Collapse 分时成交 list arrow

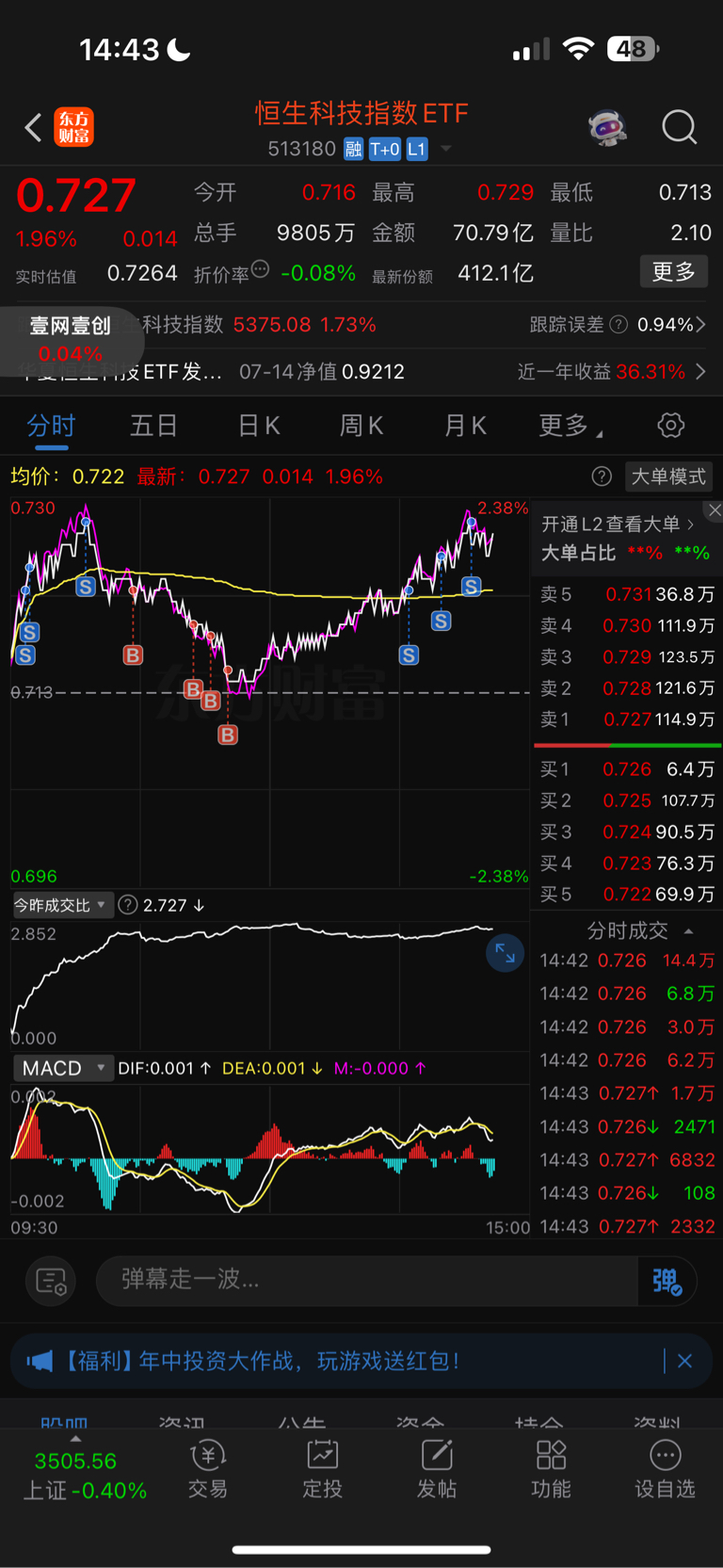tap(689, 931)
